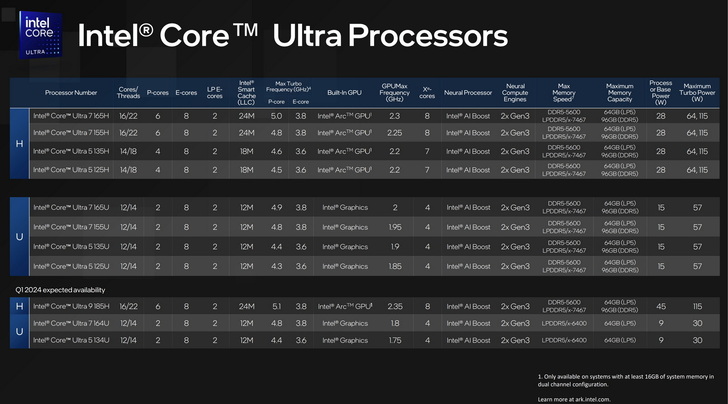728x404 pixels.
Task: Click the Intel Core Ultra 9 185H row name
Action: point(71,306)
